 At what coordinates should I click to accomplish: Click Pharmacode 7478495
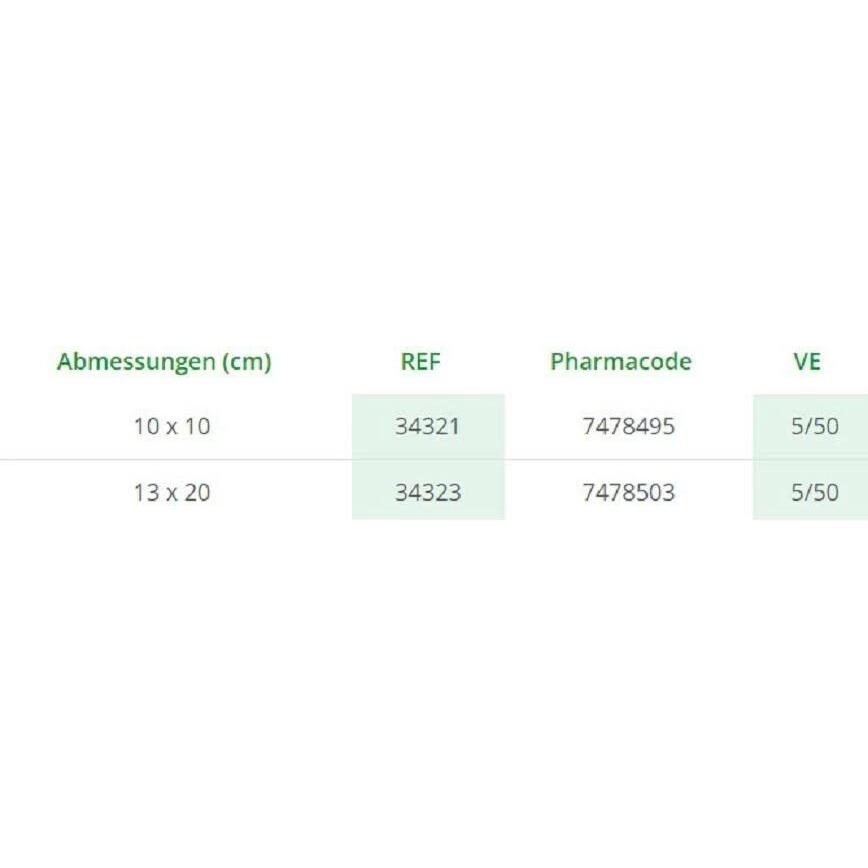tap(628, 427)
